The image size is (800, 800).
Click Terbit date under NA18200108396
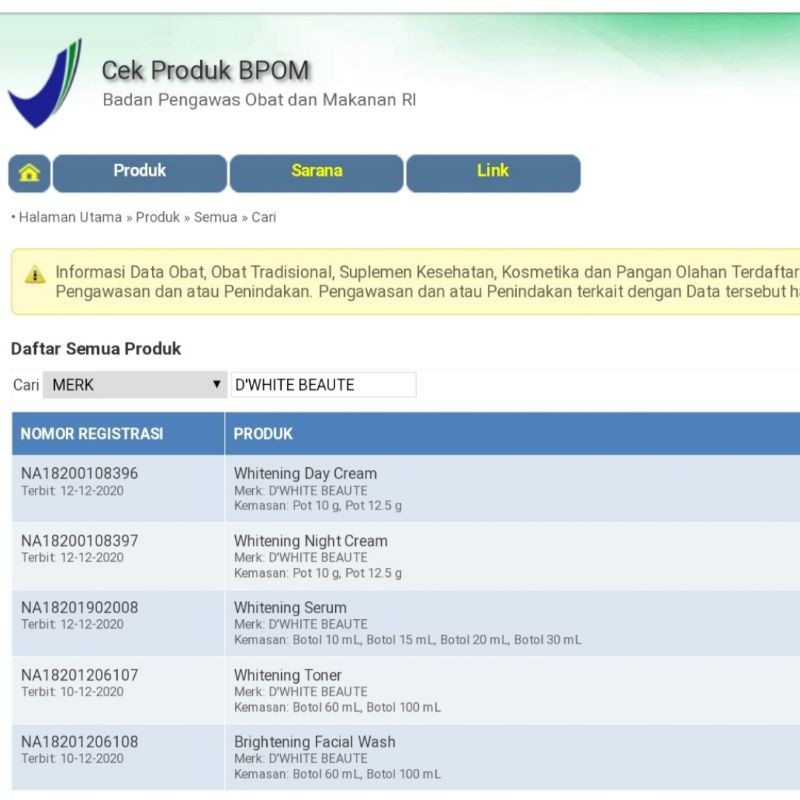[72, 491]
